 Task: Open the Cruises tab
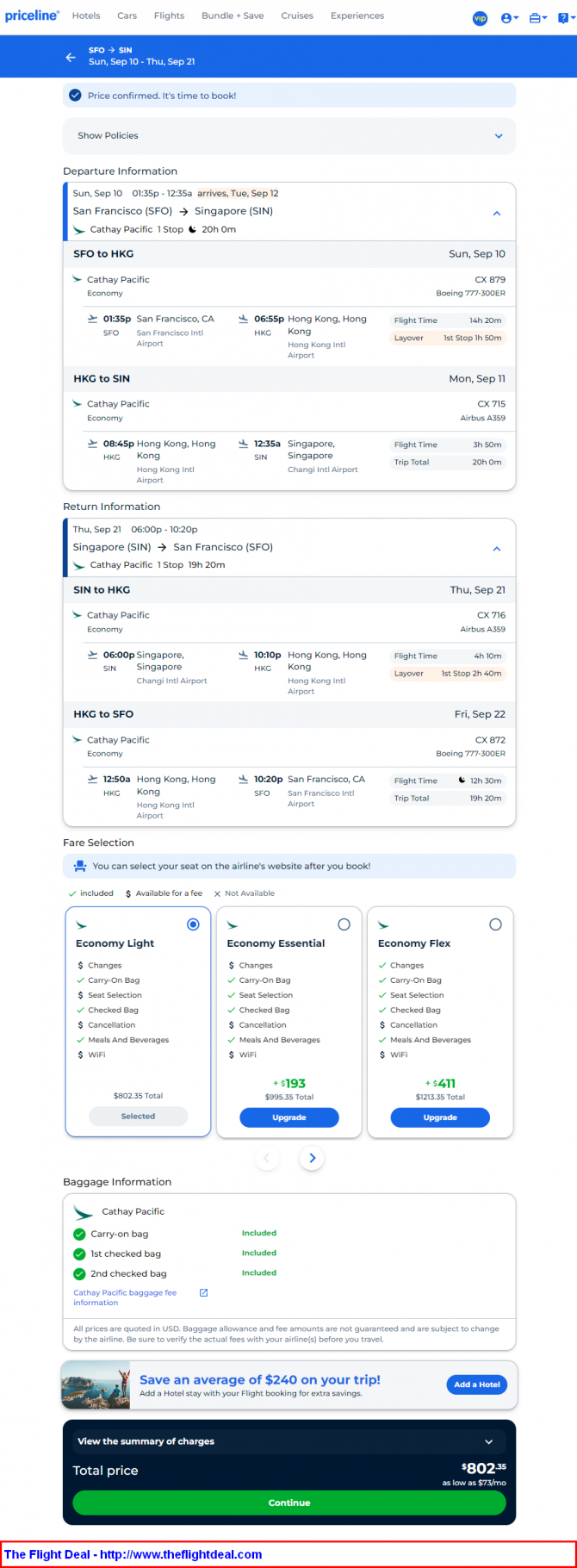point(297,16)
